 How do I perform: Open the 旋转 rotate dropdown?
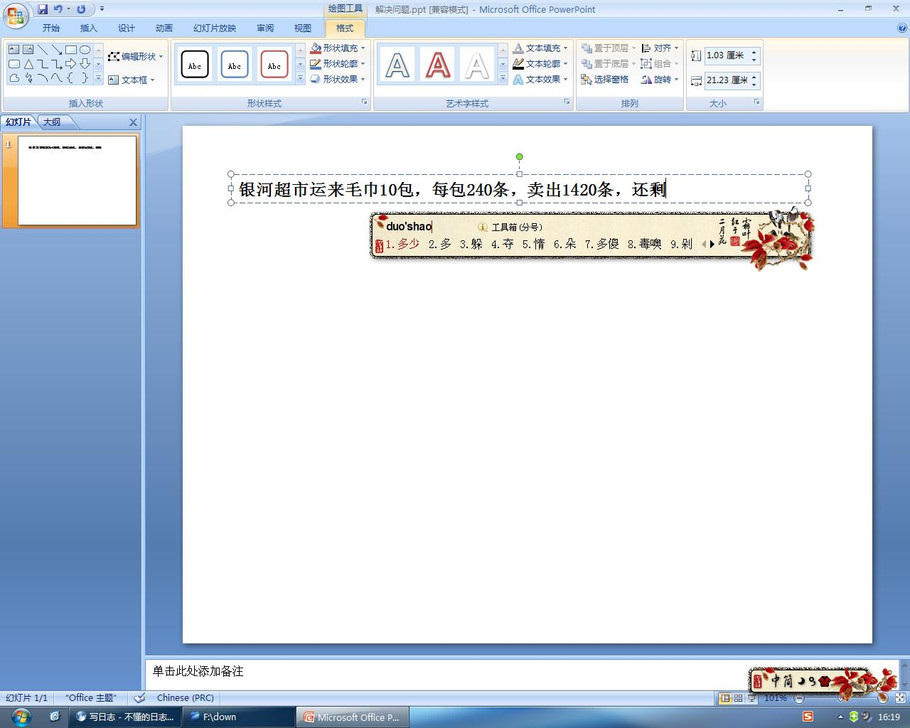coord(660,79)
